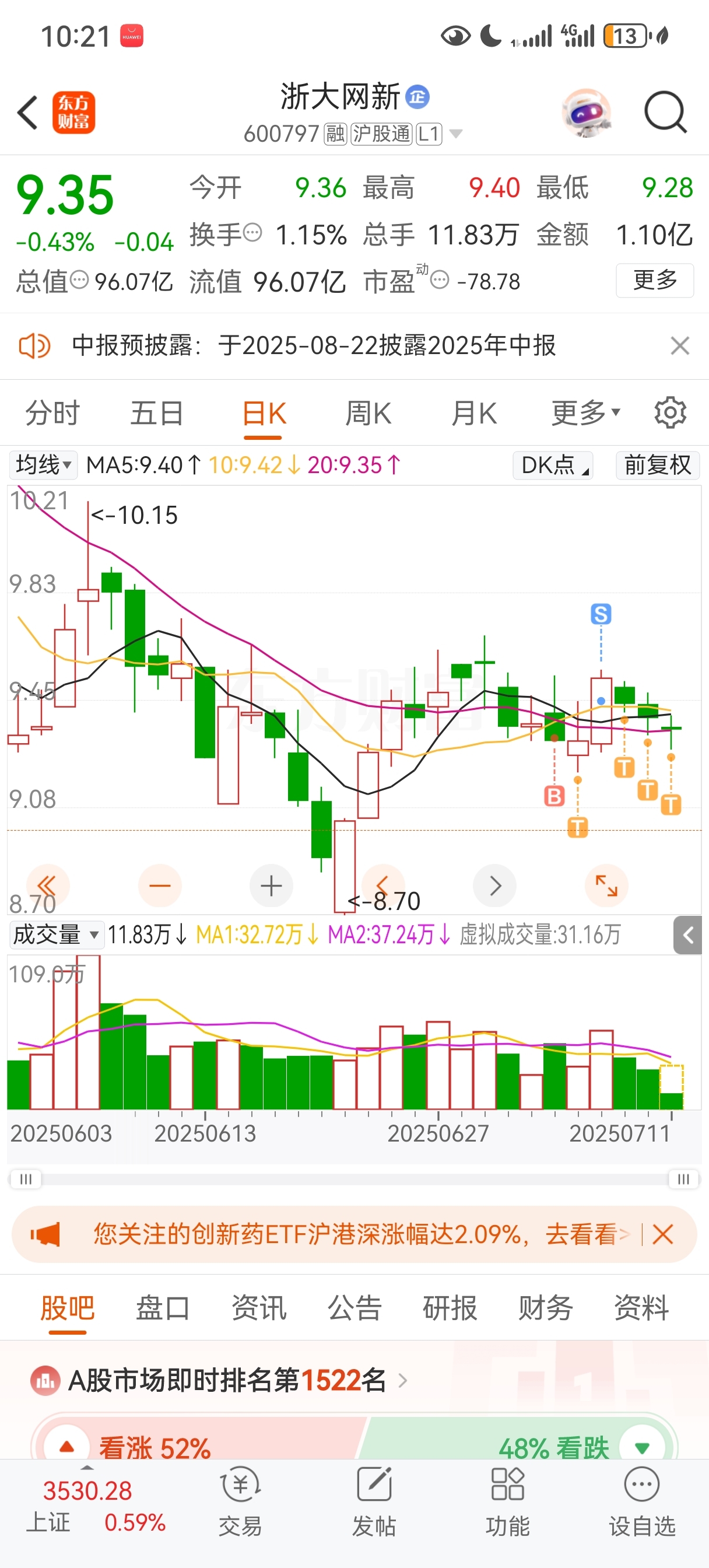This screenshot has height=1568, width=709.
Task: Open the 公告 tab
Action: (x=355, y=1307)
